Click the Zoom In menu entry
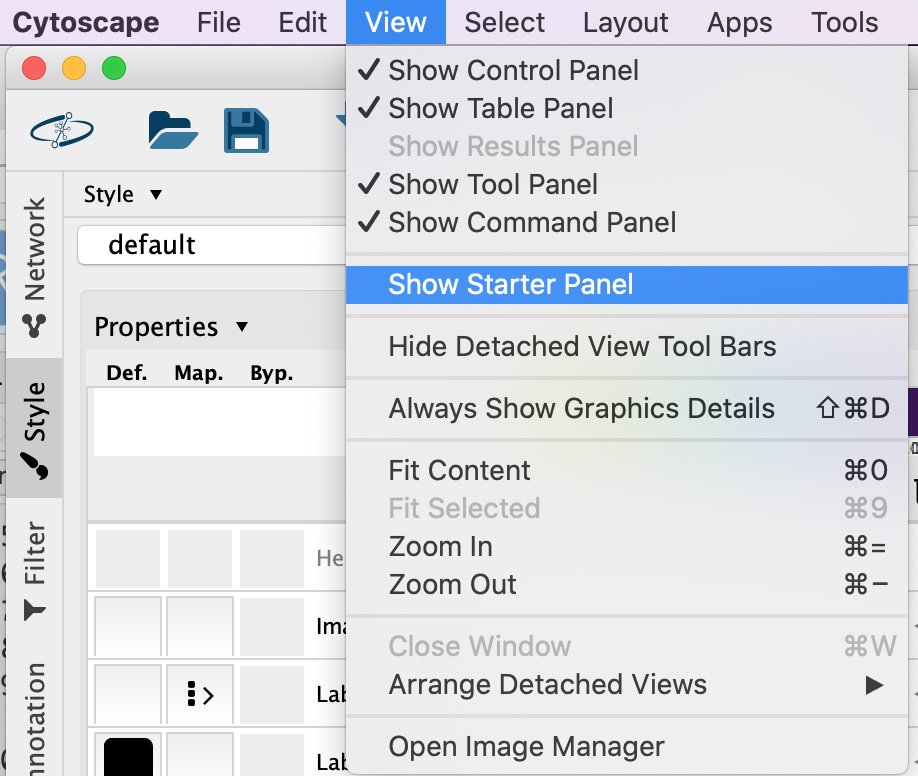 tap(440, 546)
